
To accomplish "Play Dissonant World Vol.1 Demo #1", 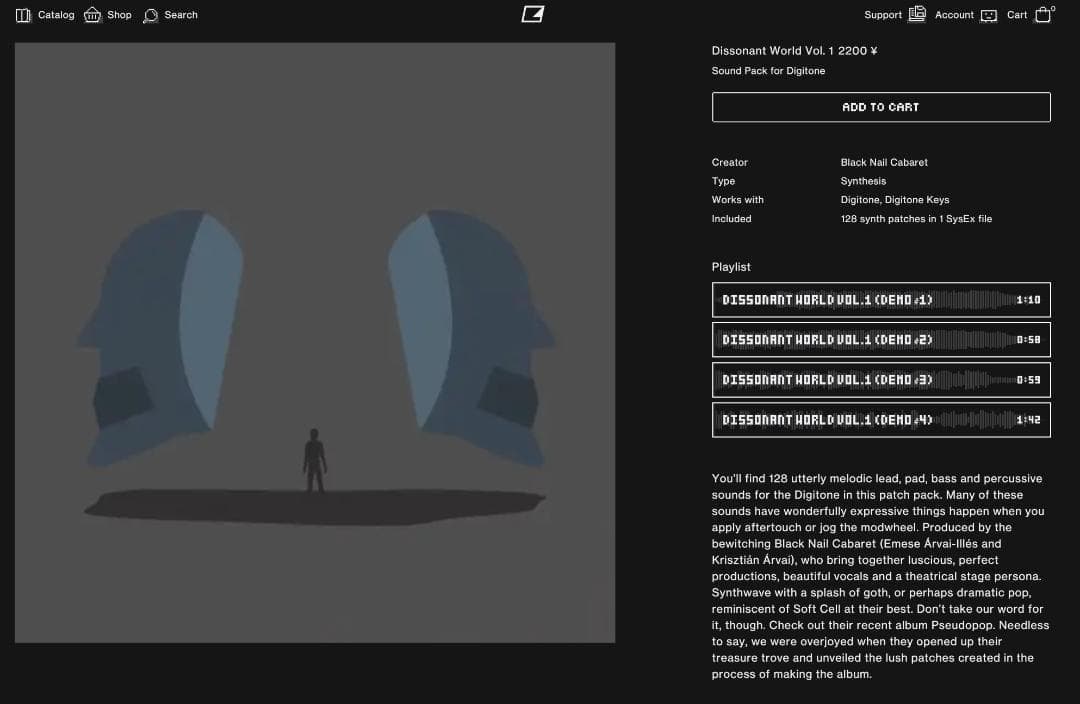I will 881,300.
